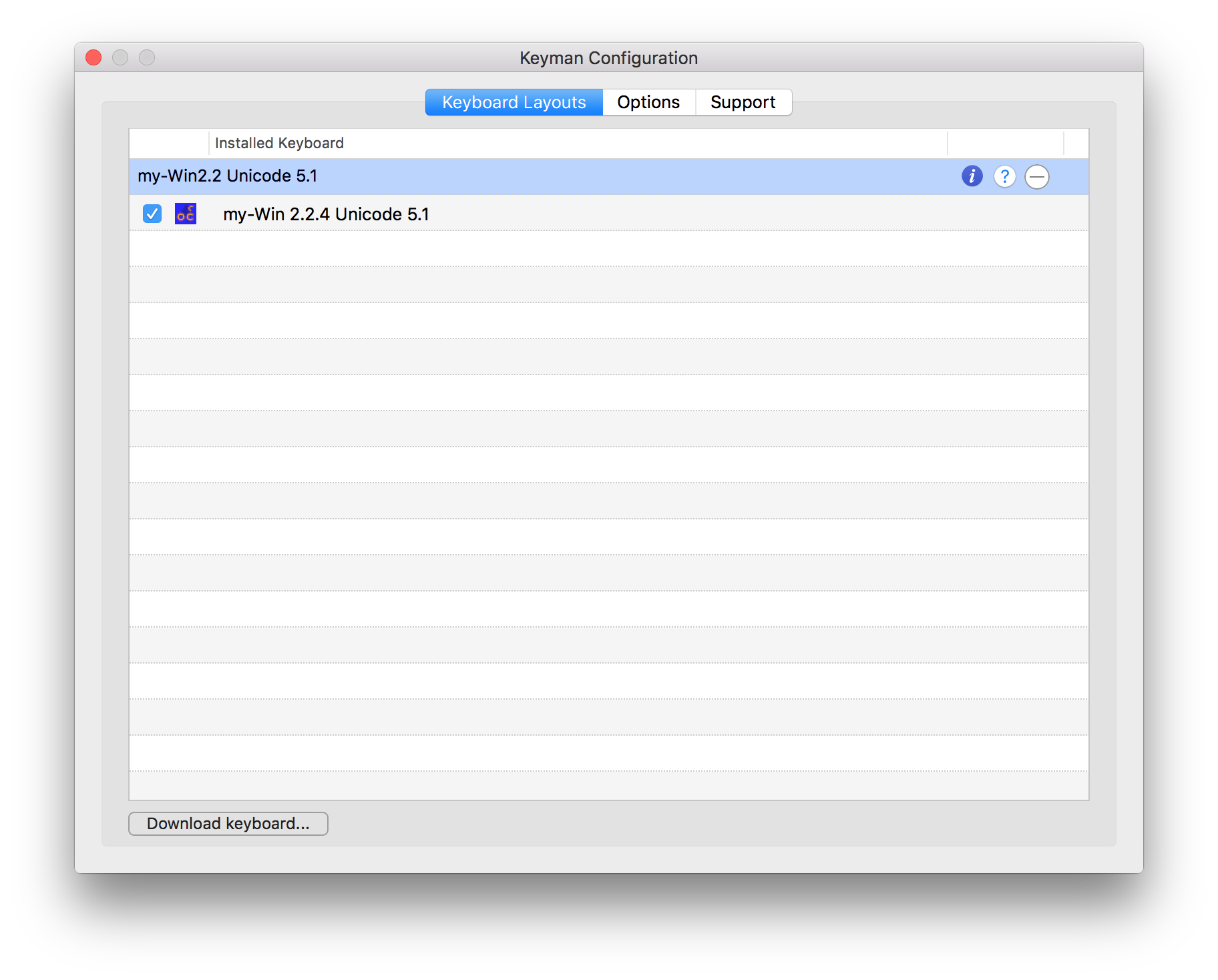Screen dimensions: 1218x980
Task: Switch to the Keyboard Layouts tab
Action: (514, 102)
